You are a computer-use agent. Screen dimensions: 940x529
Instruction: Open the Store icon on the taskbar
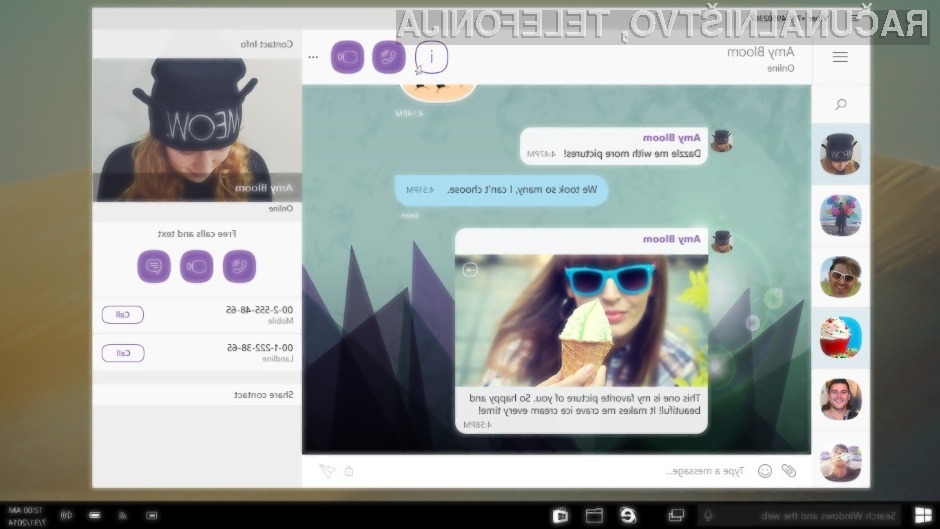(x=561, y=515)
